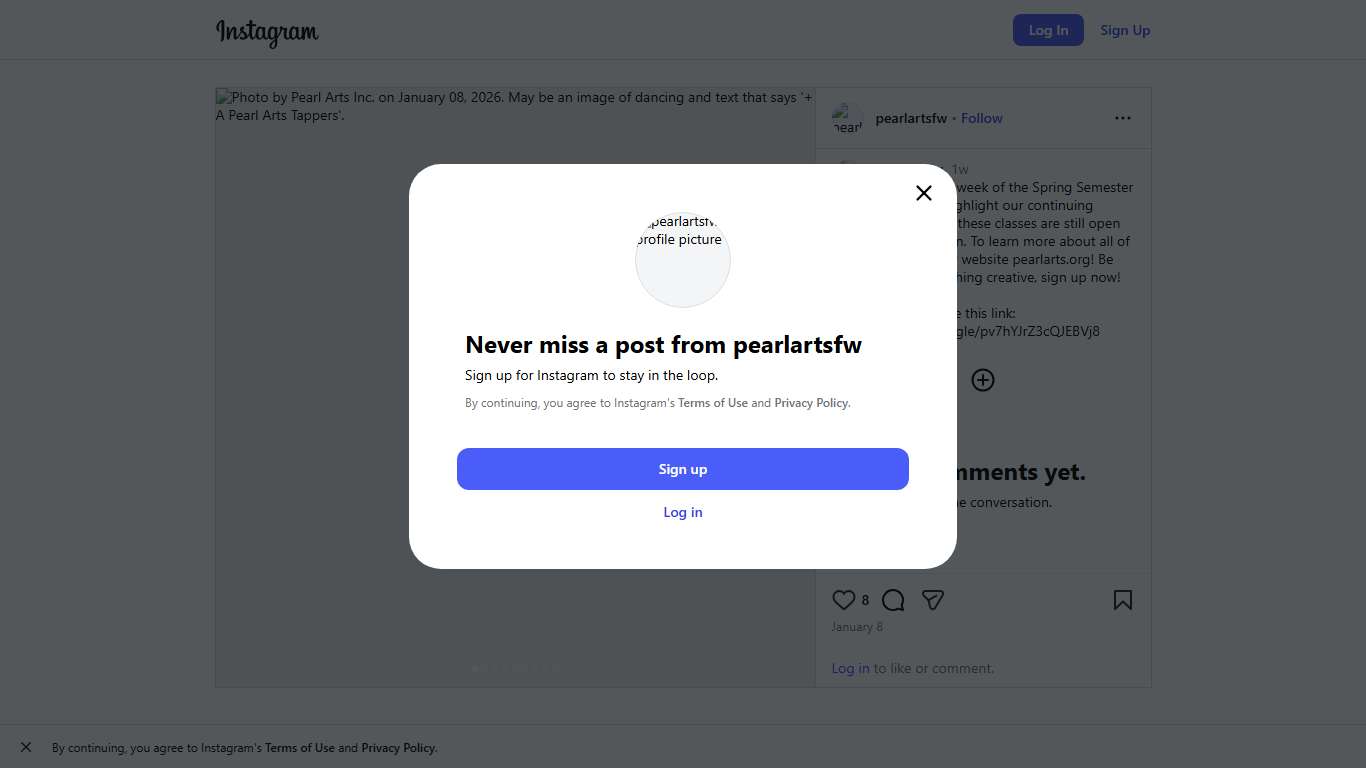Viewport: 1366px width, 768px height.
Task: Click the Instagram logo
Action: pyautogui.click(x=267, y=32)
